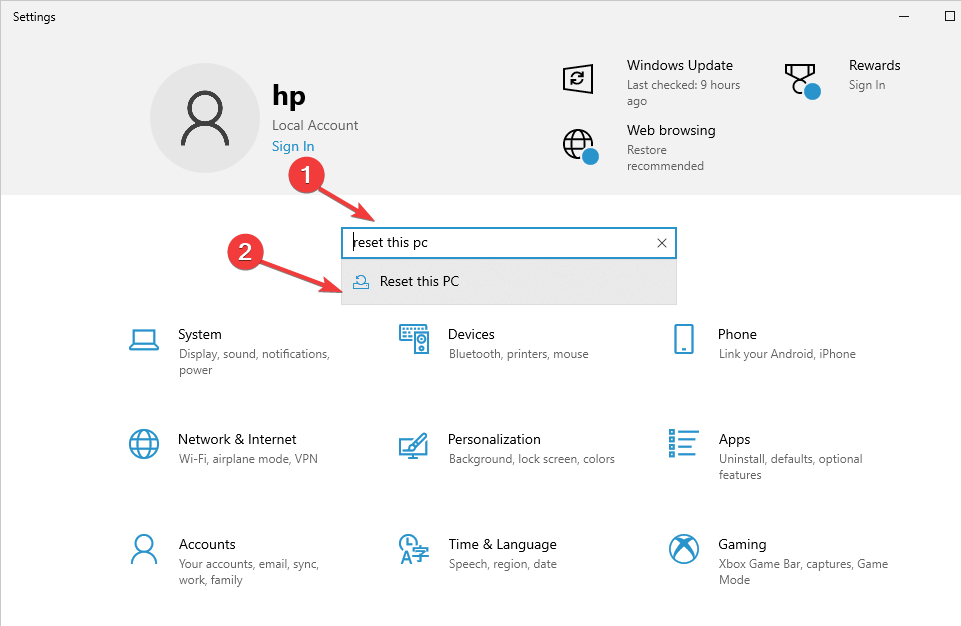Screen dimensions: 961x626
Task: Click the 'Restore recommended' text
Action: click(665, 158)
